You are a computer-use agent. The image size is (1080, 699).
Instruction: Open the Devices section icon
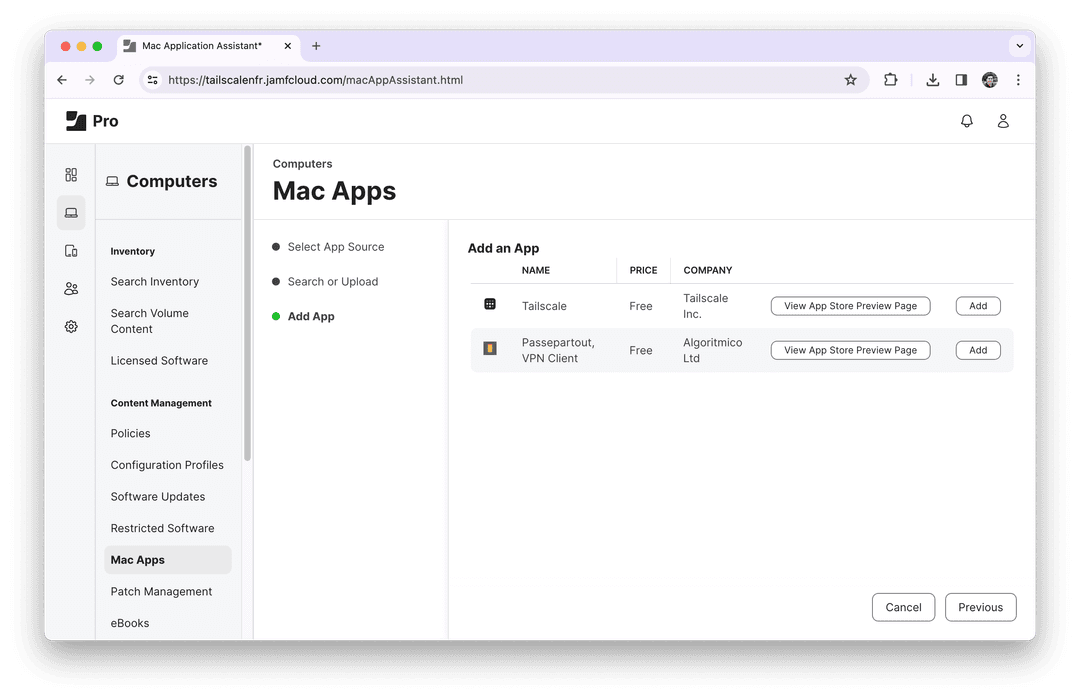click(x=70, y=250)
